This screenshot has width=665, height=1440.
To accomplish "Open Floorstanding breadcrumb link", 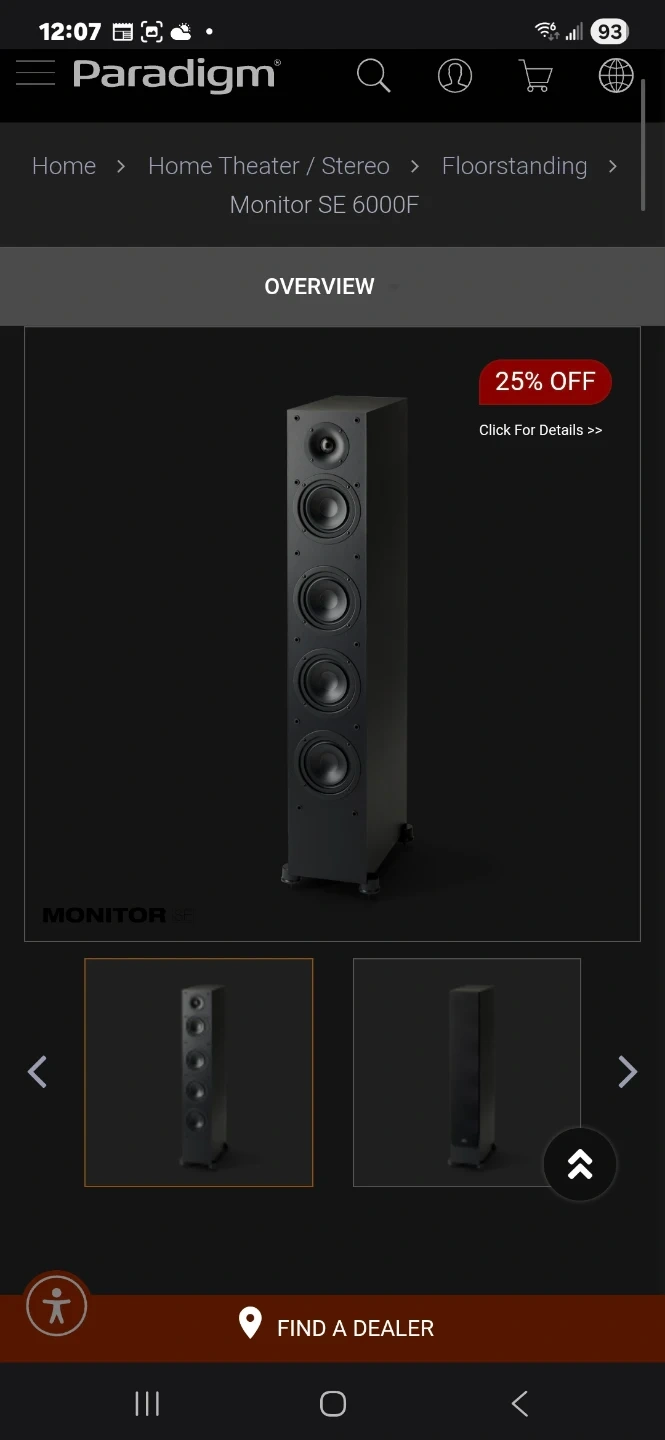I will click(x=515, y=166).
